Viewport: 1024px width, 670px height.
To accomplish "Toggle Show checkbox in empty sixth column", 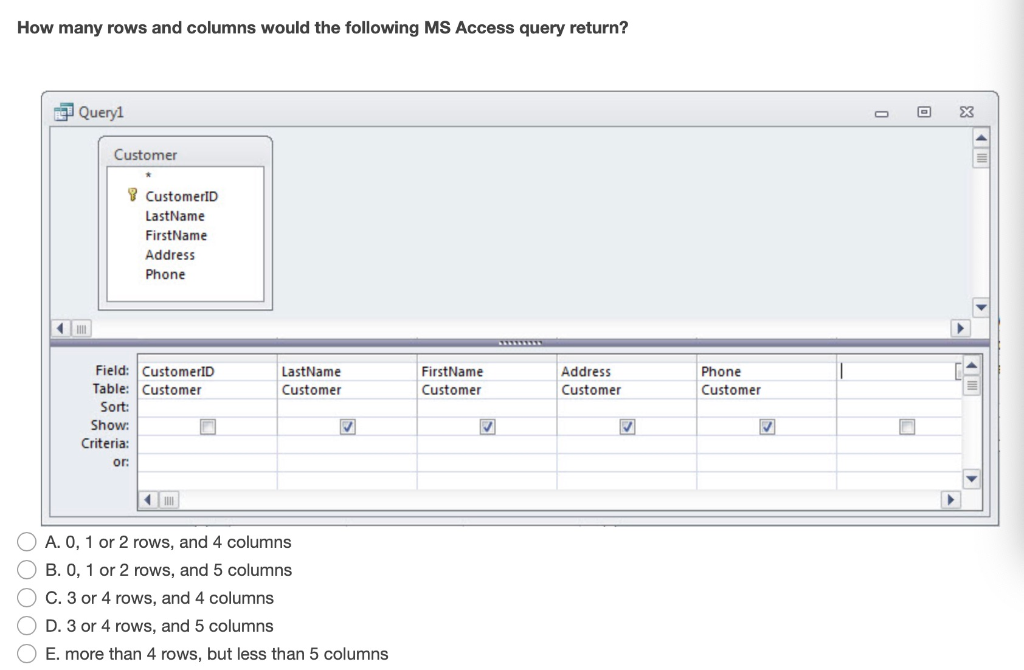I will tap(906, 427).
